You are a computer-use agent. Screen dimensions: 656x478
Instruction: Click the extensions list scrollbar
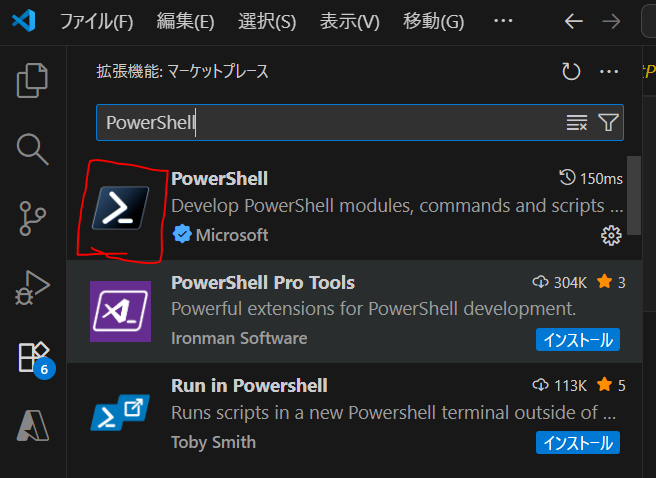pyautogui.click(x=633, y=200)
